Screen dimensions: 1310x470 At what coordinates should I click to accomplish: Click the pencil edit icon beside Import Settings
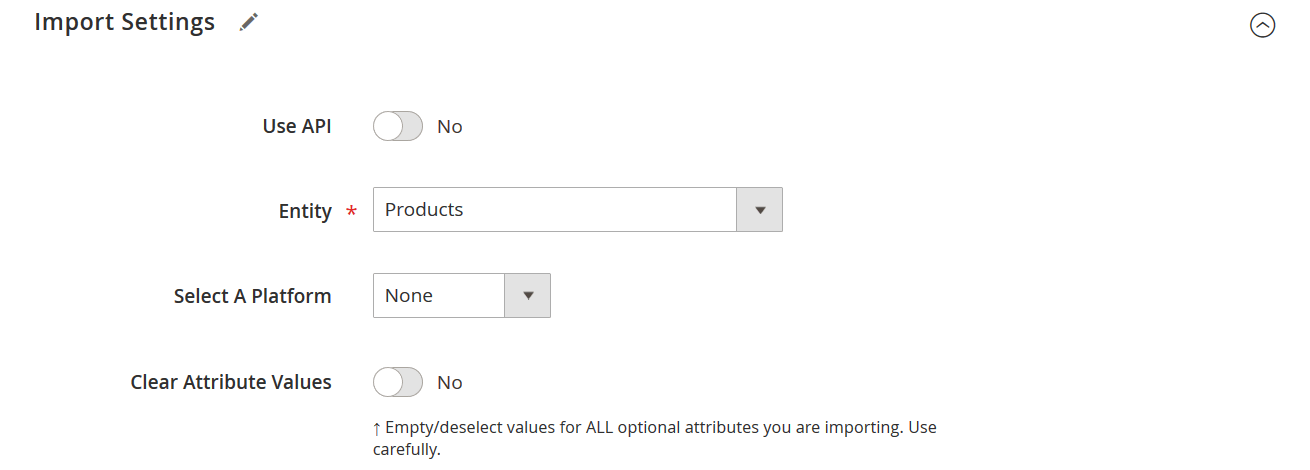[249, 22]
